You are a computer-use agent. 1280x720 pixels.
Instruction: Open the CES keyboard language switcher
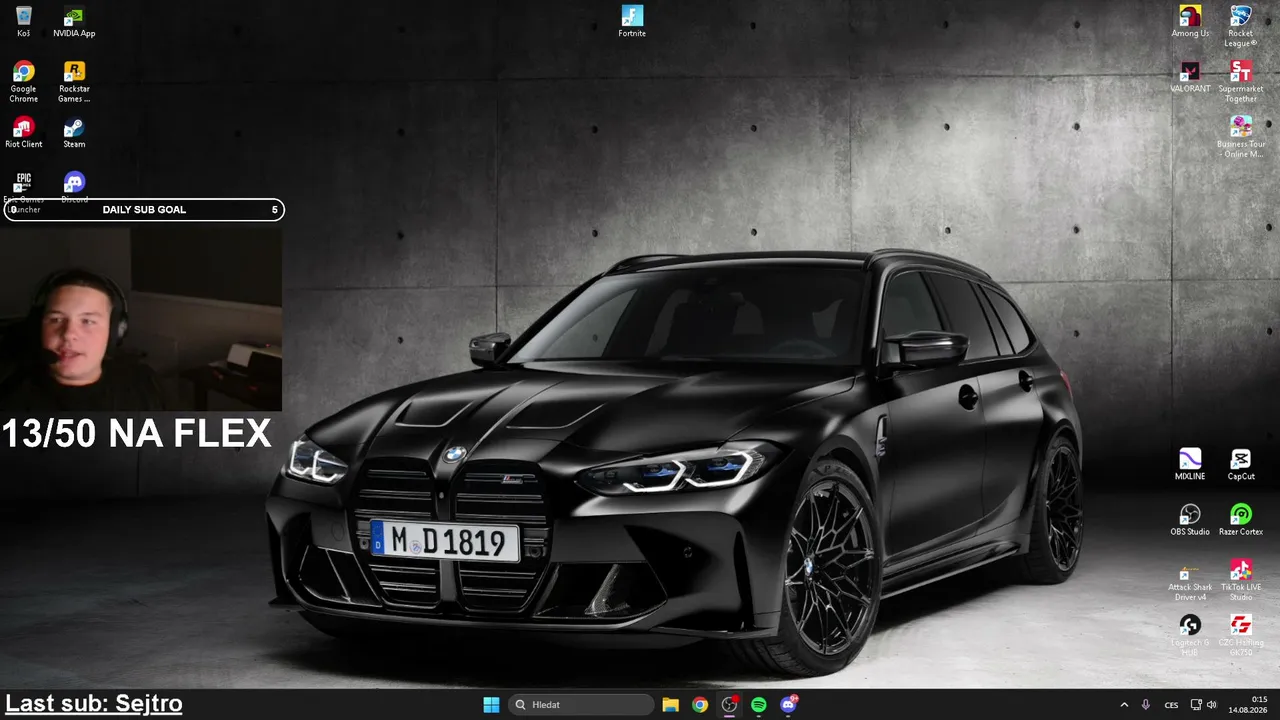(x=1171, y=705)
